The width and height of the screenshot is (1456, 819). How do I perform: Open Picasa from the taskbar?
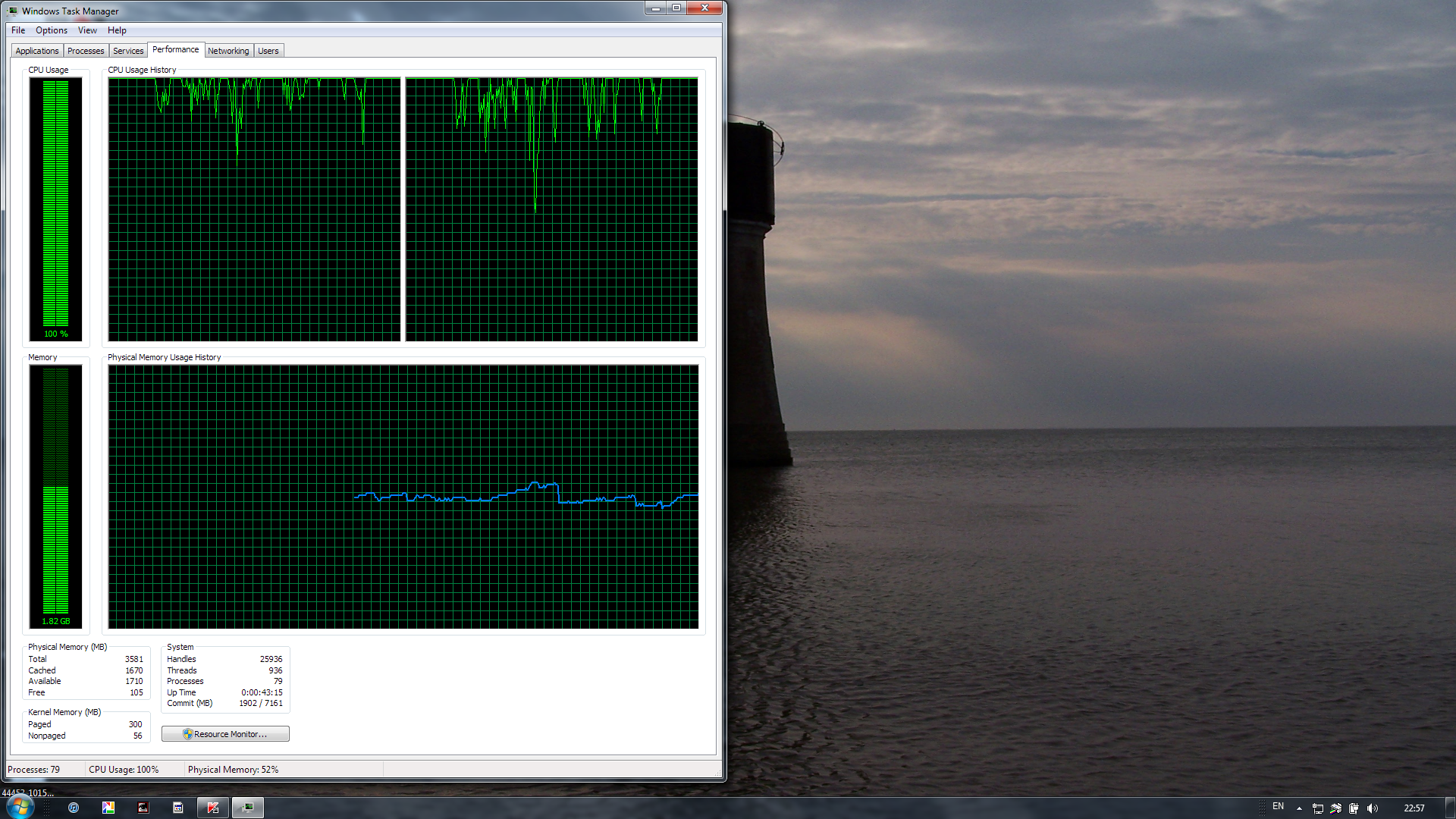coord(108,808)
